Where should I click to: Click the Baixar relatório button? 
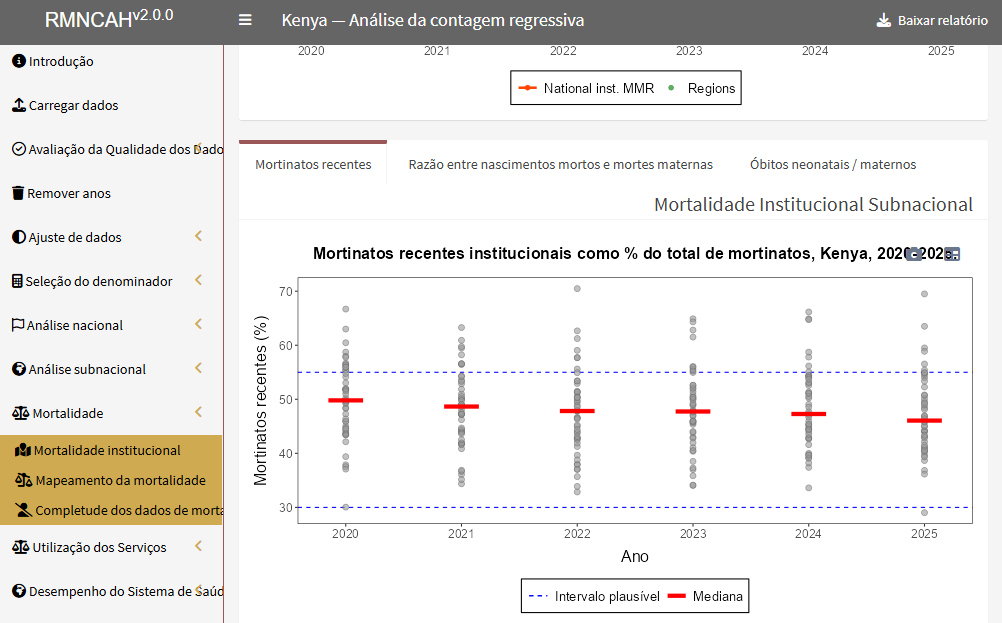point(932,20)
